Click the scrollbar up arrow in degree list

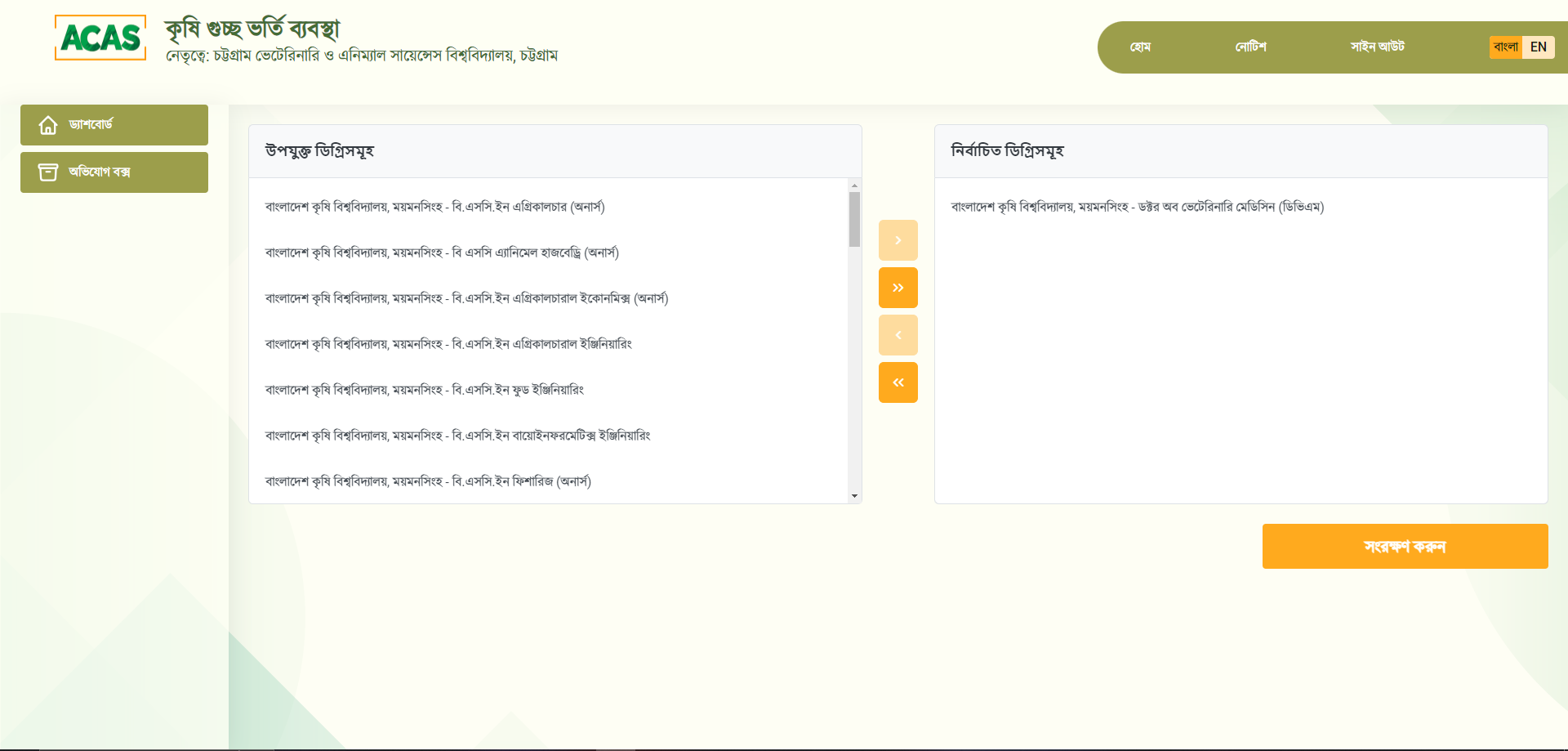click(x=854, y=186)
